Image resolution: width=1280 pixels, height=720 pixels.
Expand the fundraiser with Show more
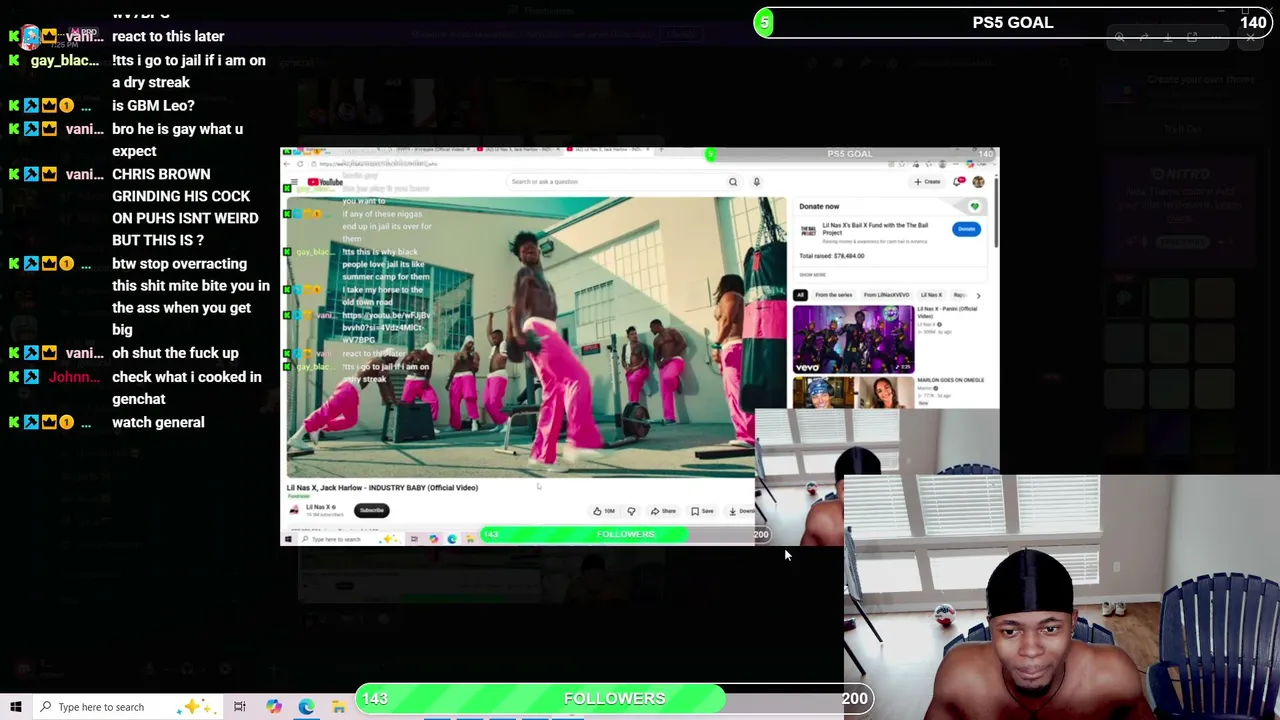click(x=813, y=275)
